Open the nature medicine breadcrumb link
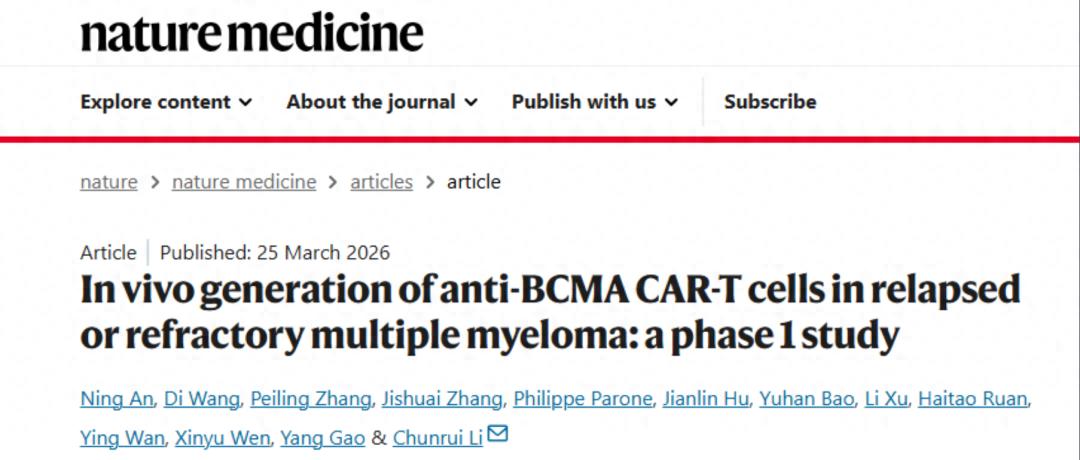The height and width of the screenshot is (460, 1080). (244, 182)
